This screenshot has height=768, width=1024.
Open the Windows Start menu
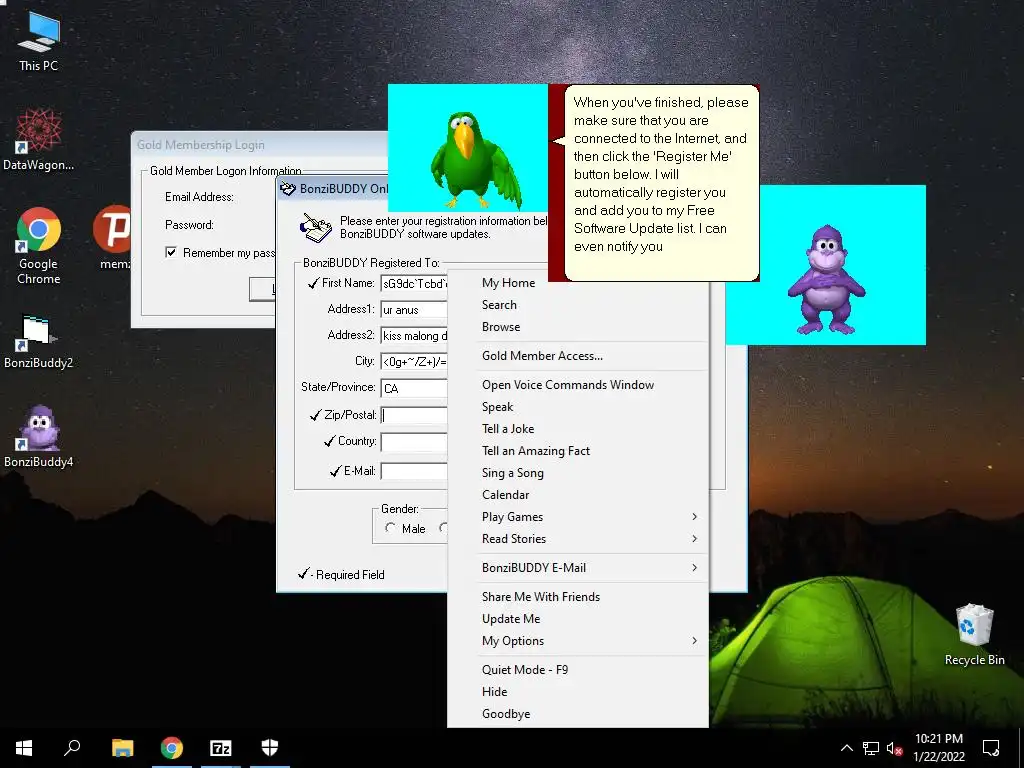pos(24,748)
